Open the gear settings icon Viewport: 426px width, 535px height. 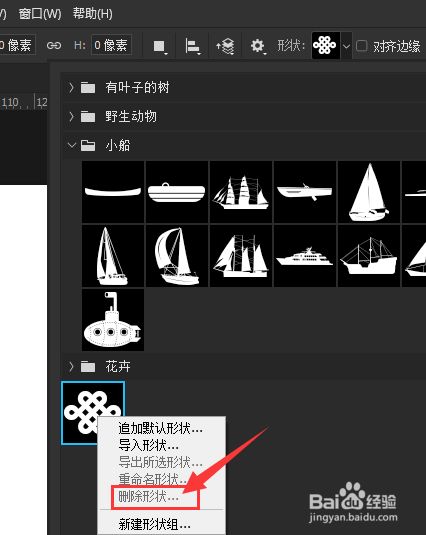coord(258,46)
